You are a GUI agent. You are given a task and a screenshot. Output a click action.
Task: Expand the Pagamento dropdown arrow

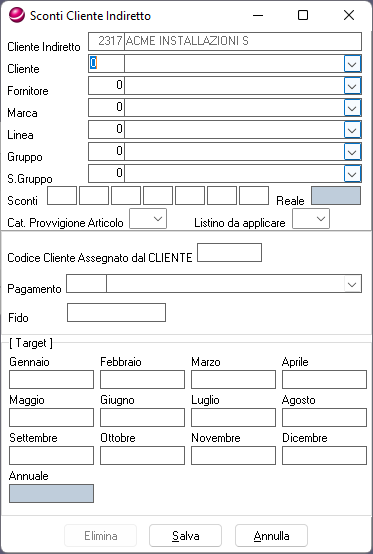(x=352, y=284)
